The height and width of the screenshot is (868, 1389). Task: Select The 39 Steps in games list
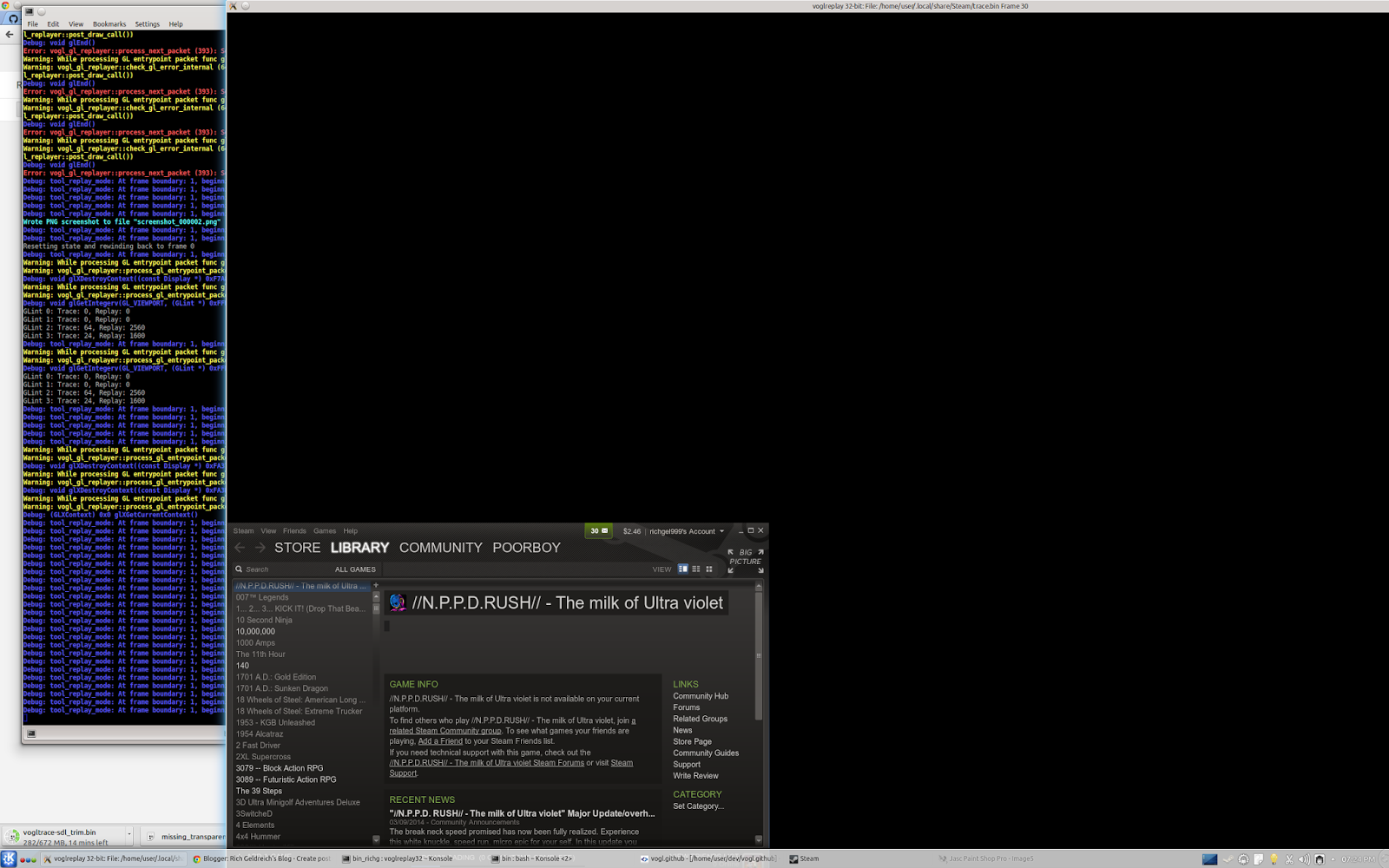[259, 791]
